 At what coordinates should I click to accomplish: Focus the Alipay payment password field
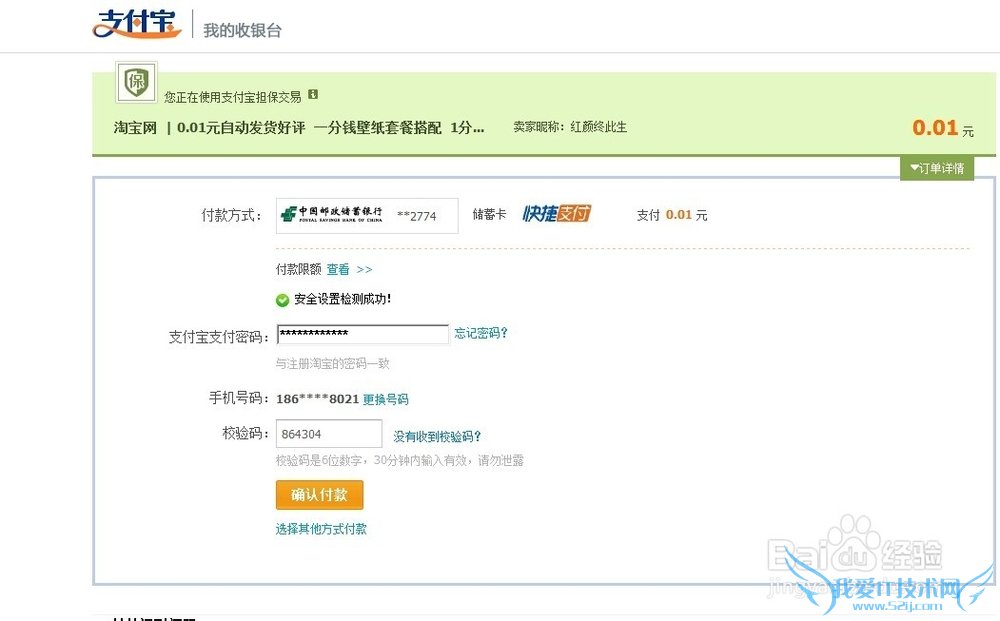(362, 334)
